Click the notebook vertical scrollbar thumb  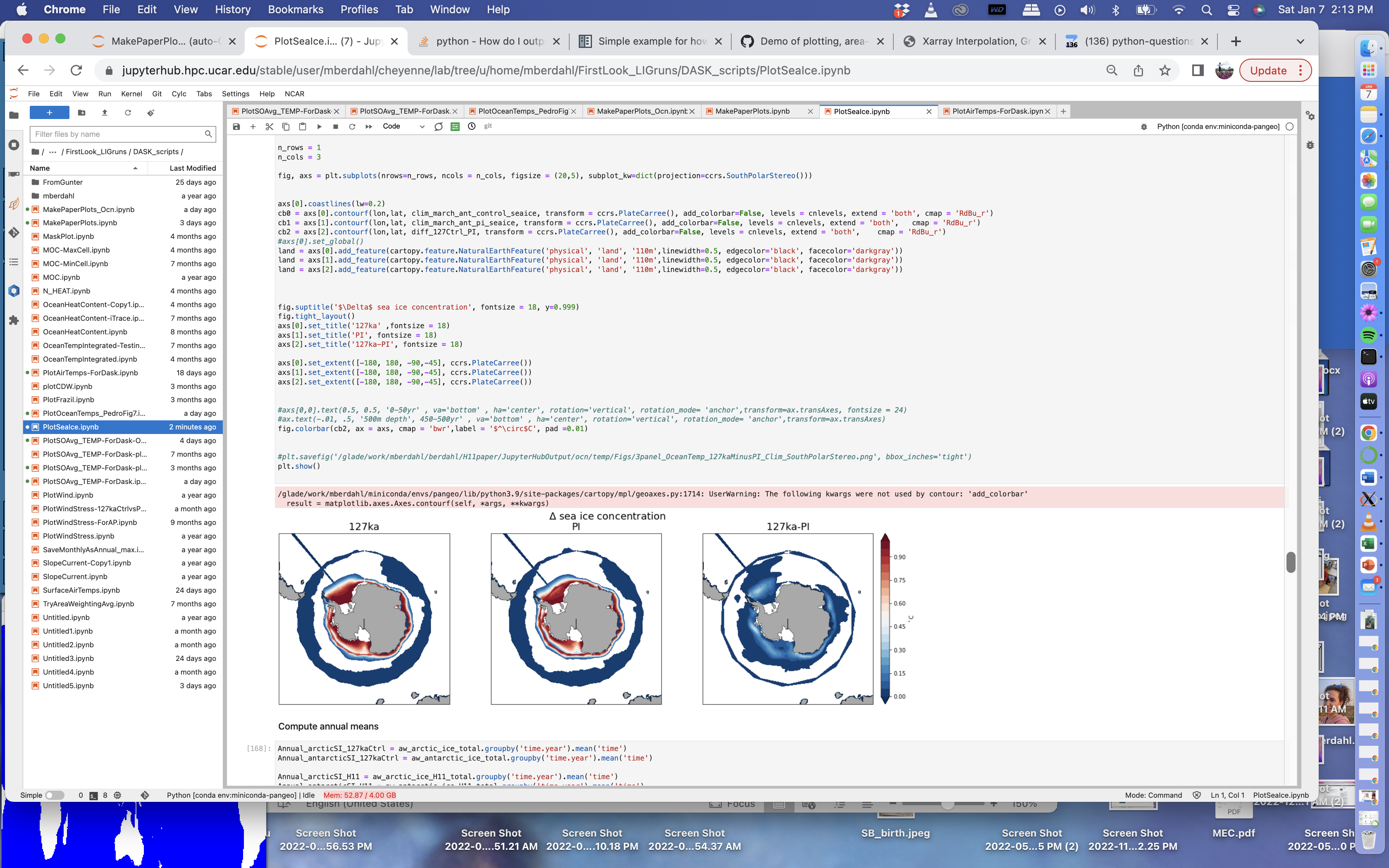pos(1291,562)
